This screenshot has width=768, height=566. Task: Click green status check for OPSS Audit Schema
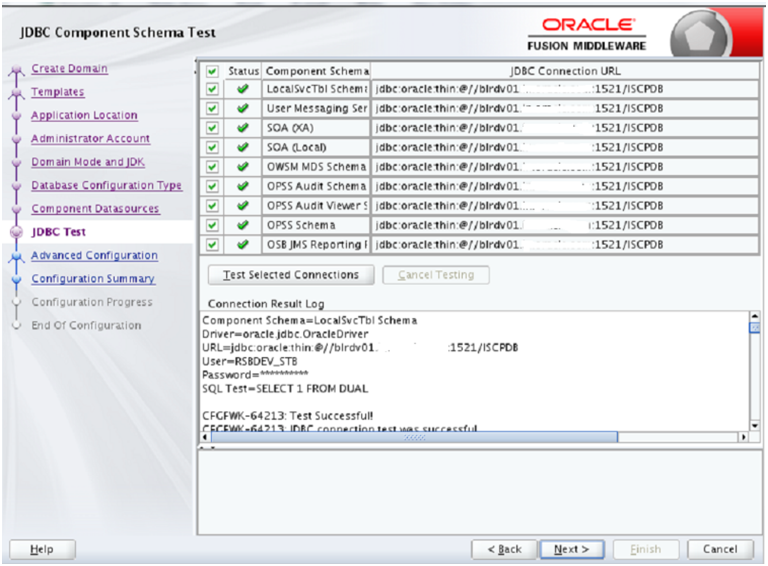[x=242, y=186]
